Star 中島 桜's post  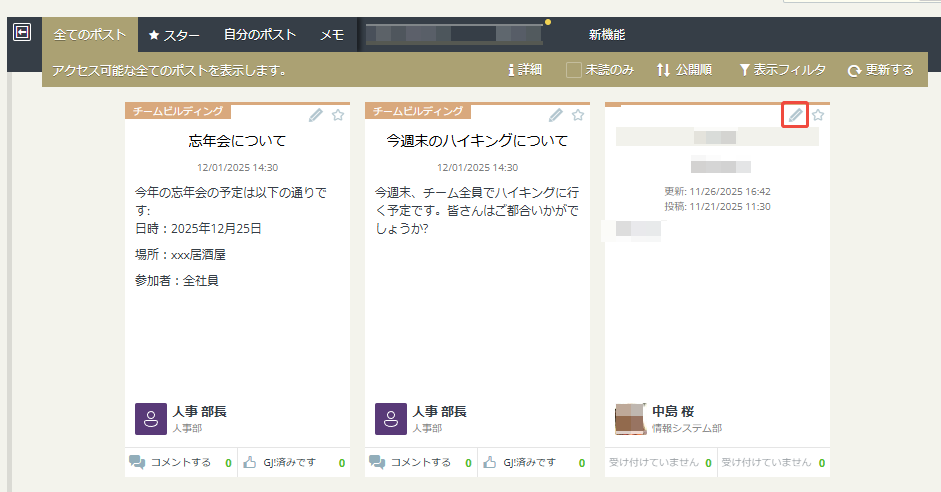[818, 115]
